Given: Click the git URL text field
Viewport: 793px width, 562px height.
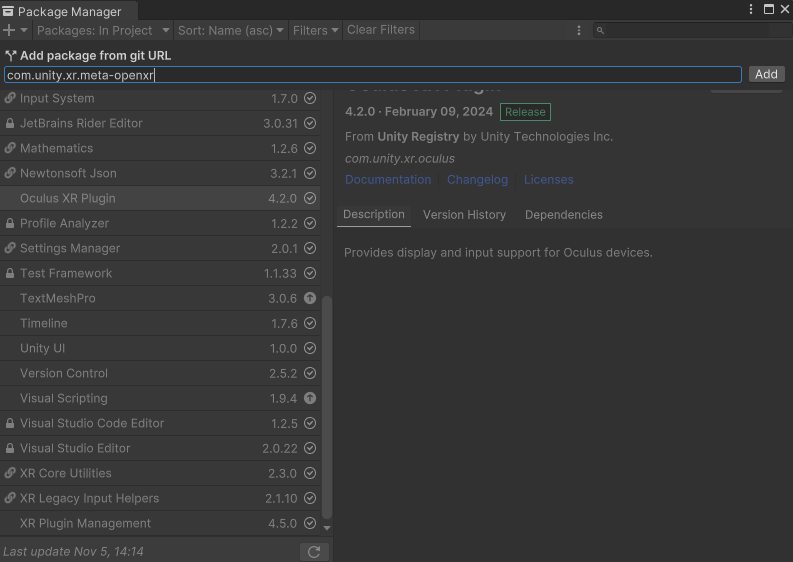Looking at the screenshot, I should click(373, 75).
